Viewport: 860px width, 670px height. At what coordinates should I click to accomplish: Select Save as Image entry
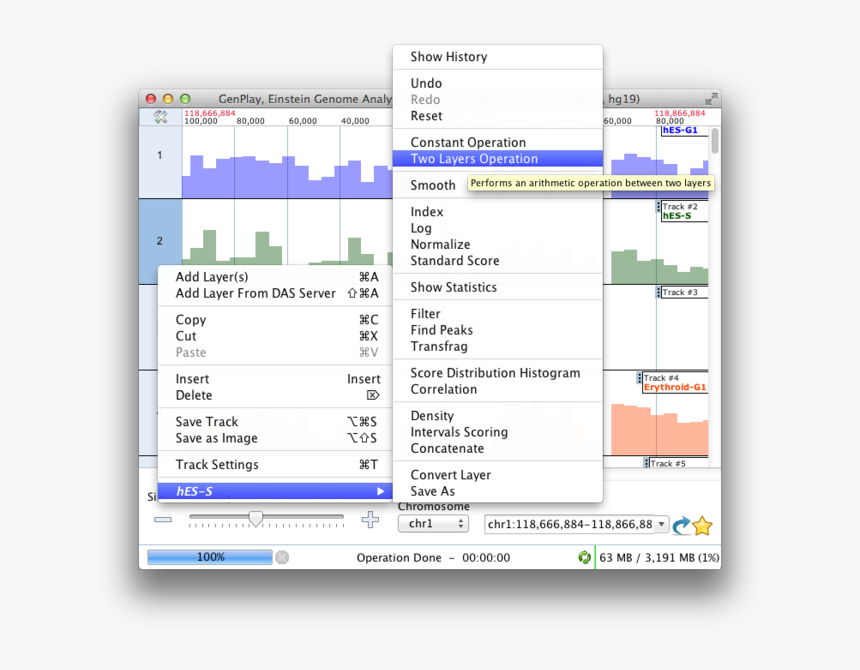pyautogui.click(x=275, y=438)
